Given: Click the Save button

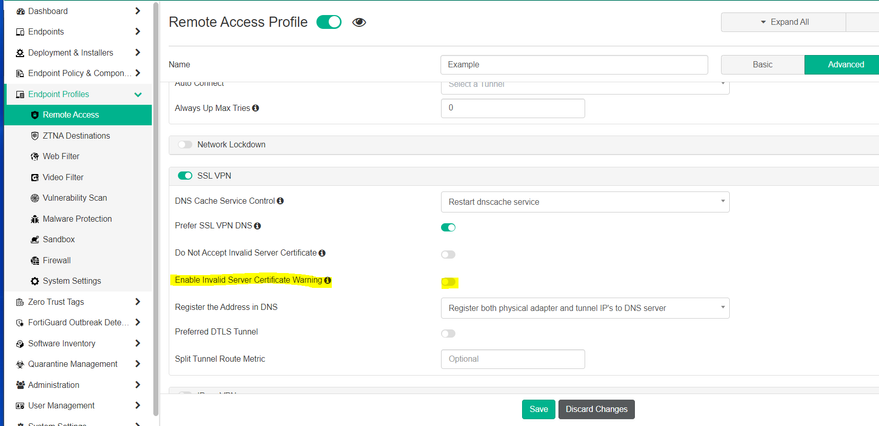Looking at the screenshot, I should [538, 409].
